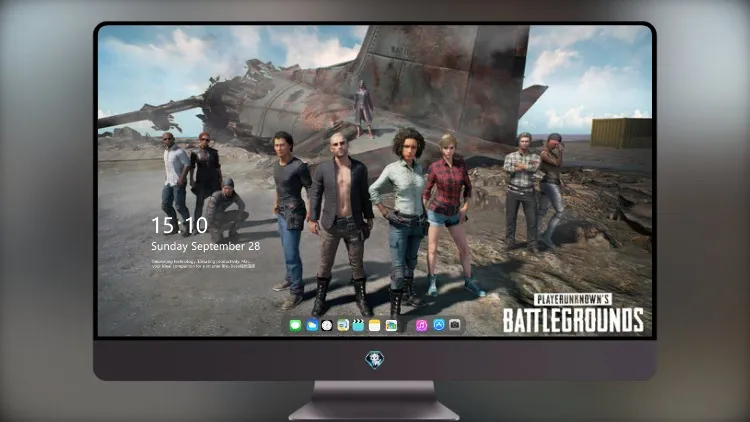Screen dimensions: 750x422
Task: Open the yellow Notes app in dock
Action: (375, 325)
